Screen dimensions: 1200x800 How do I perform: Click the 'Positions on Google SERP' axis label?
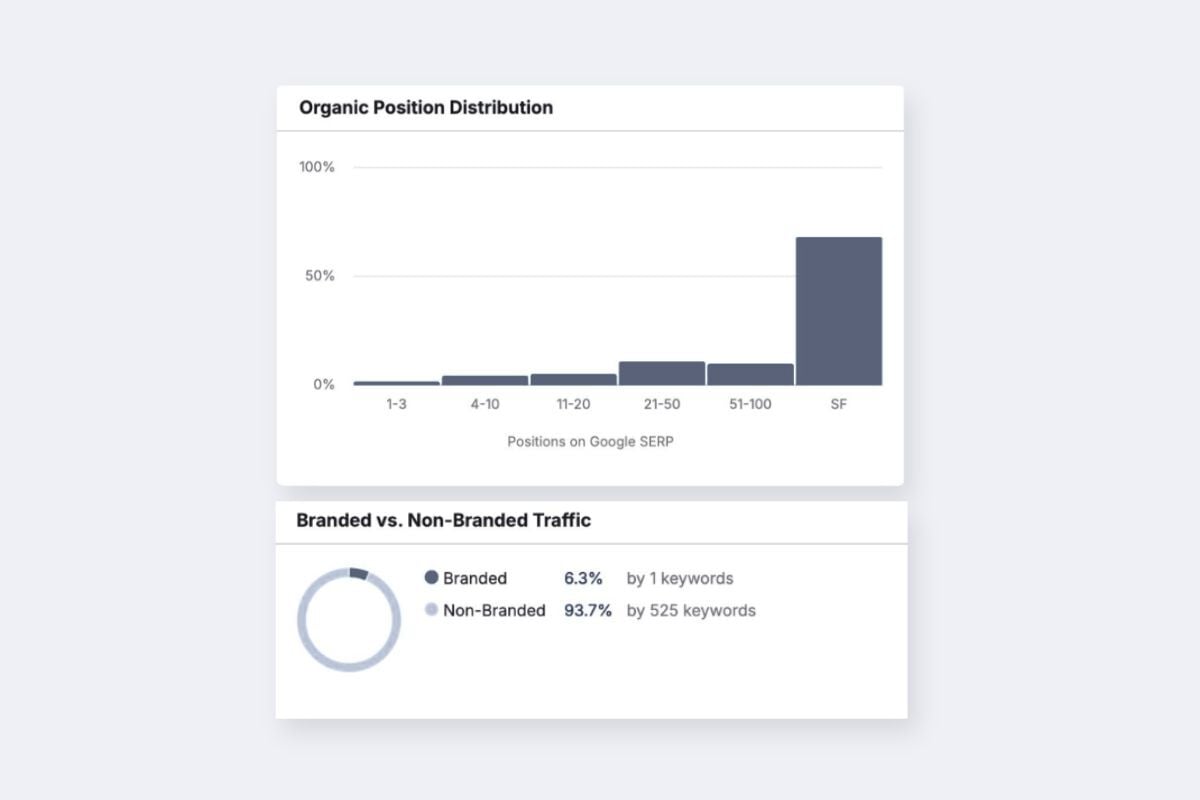[590, 441]
